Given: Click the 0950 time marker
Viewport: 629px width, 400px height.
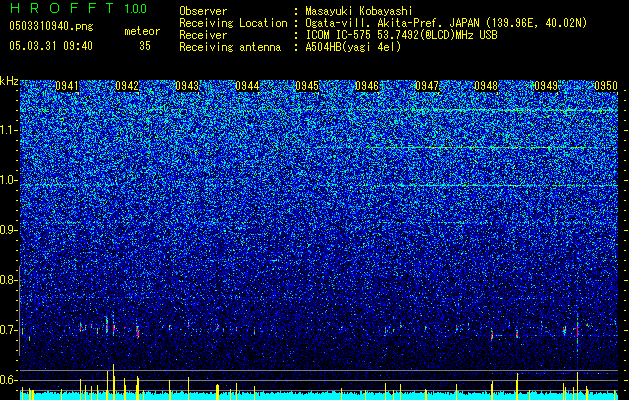Looking at the screenshot, I should coord(606,86).
